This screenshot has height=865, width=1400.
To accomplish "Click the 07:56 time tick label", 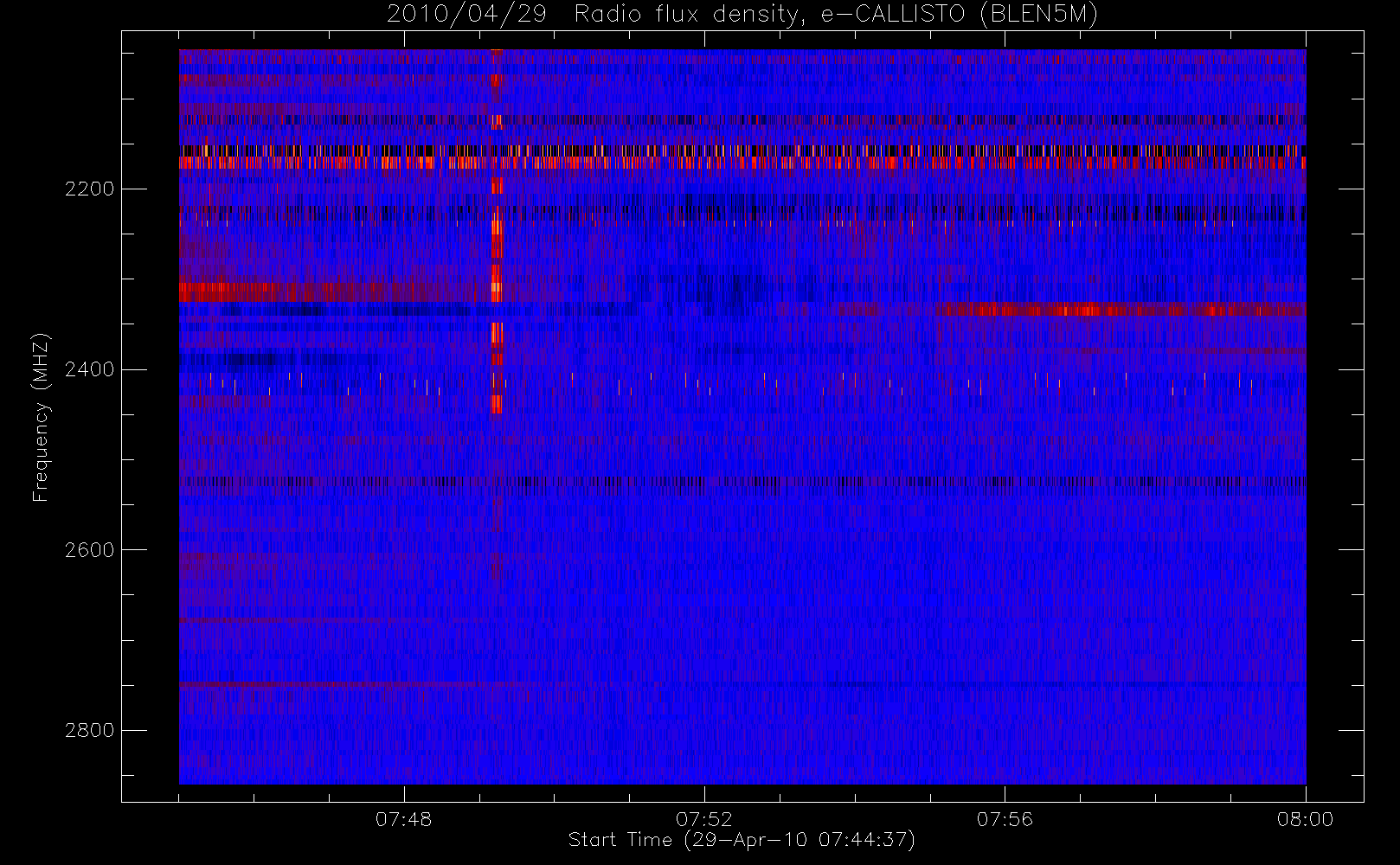I will tap(1005, 819).
